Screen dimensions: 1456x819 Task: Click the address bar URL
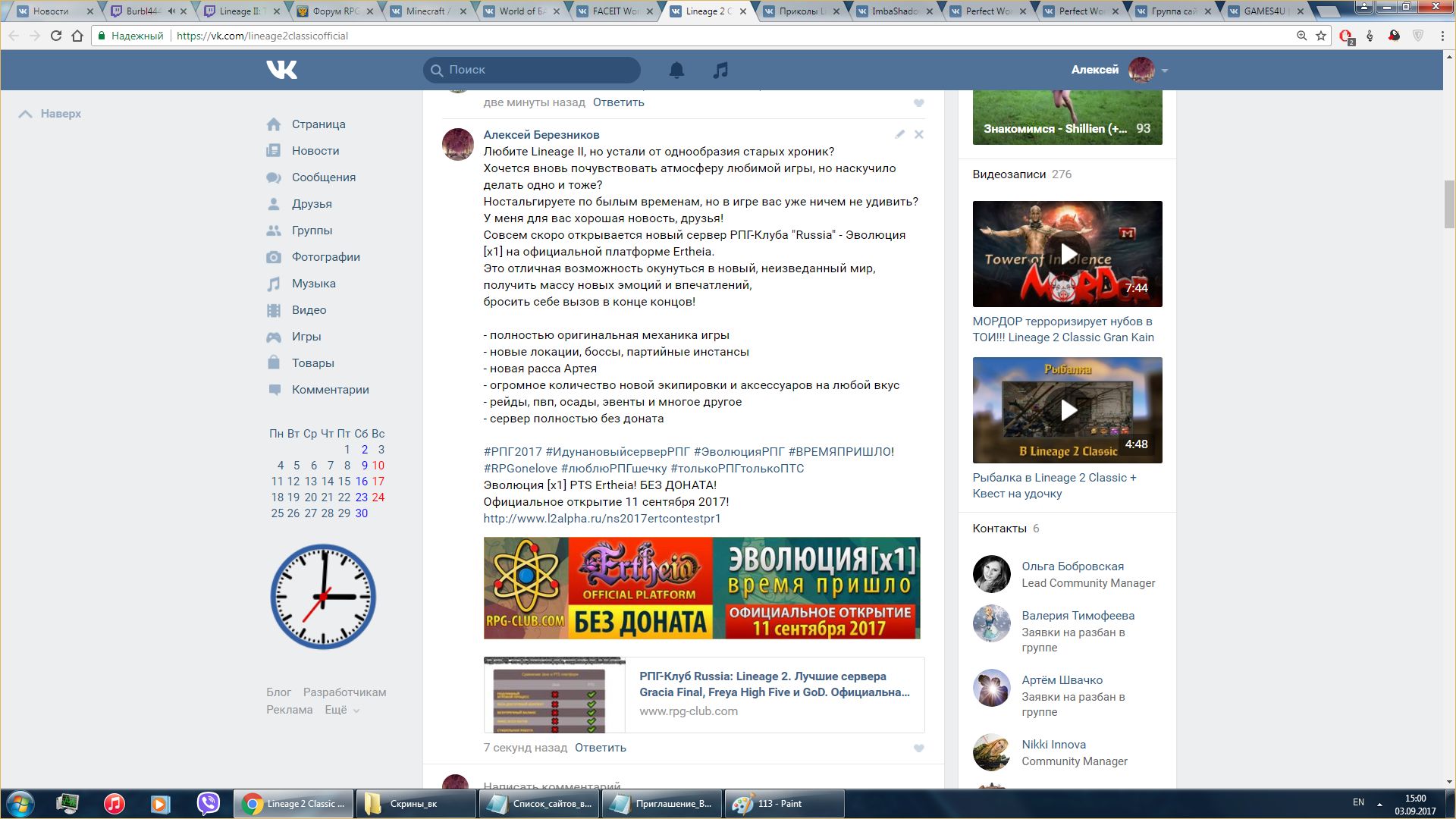262,36
